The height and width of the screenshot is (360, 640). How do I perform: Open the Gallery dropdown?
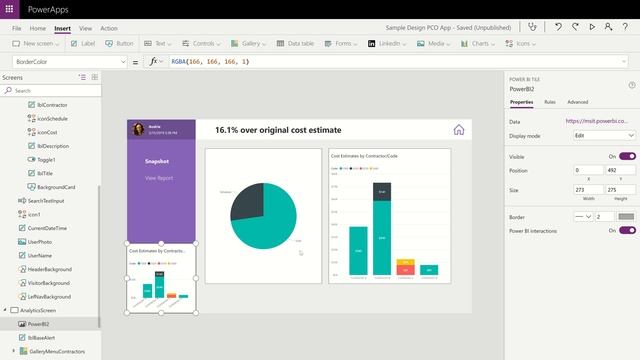248,44
